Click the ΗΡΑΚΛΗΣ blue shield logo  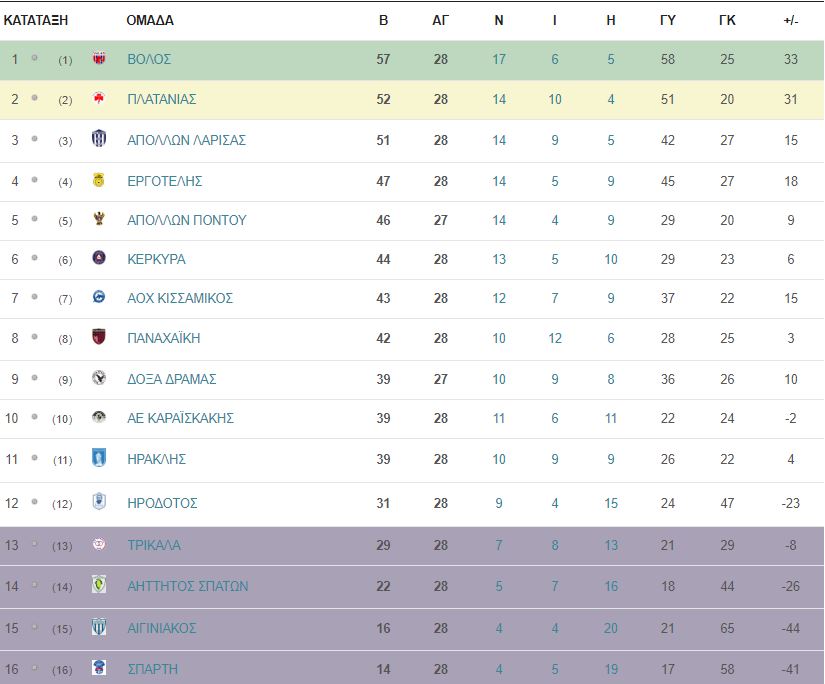pyautogui.click(x=98, y=459)
